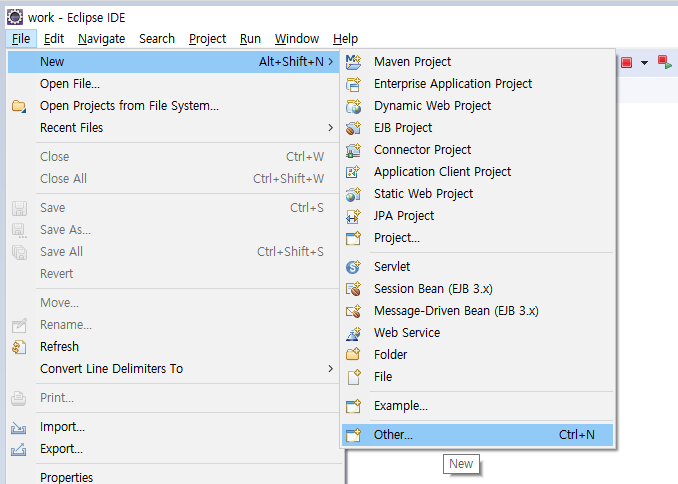Click the Eclipse application icon in title bar

[x=15, y=17]
